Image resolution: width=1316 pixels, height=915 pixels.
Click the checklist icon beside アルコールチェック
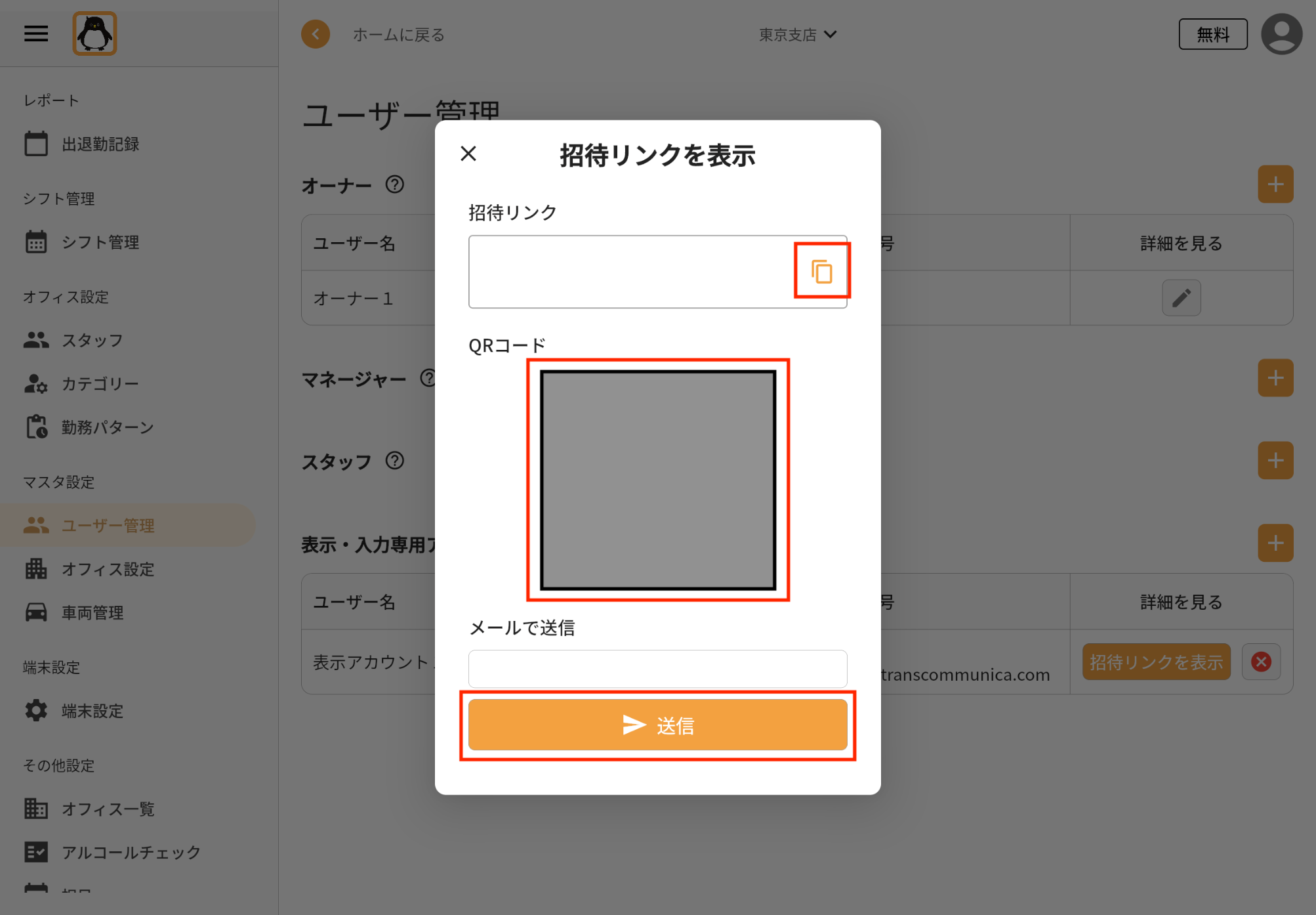36,852
